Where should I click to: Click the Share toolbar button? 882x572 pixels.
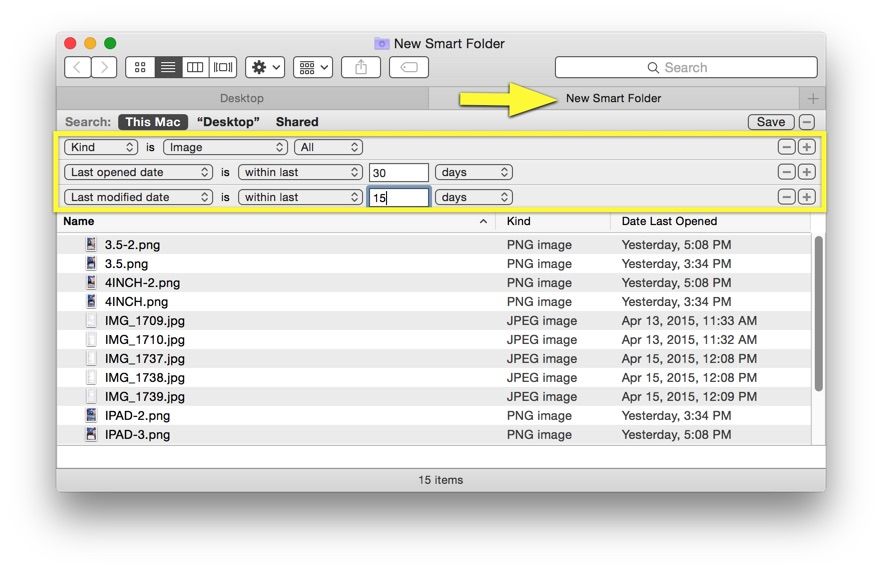click(360, 68)
